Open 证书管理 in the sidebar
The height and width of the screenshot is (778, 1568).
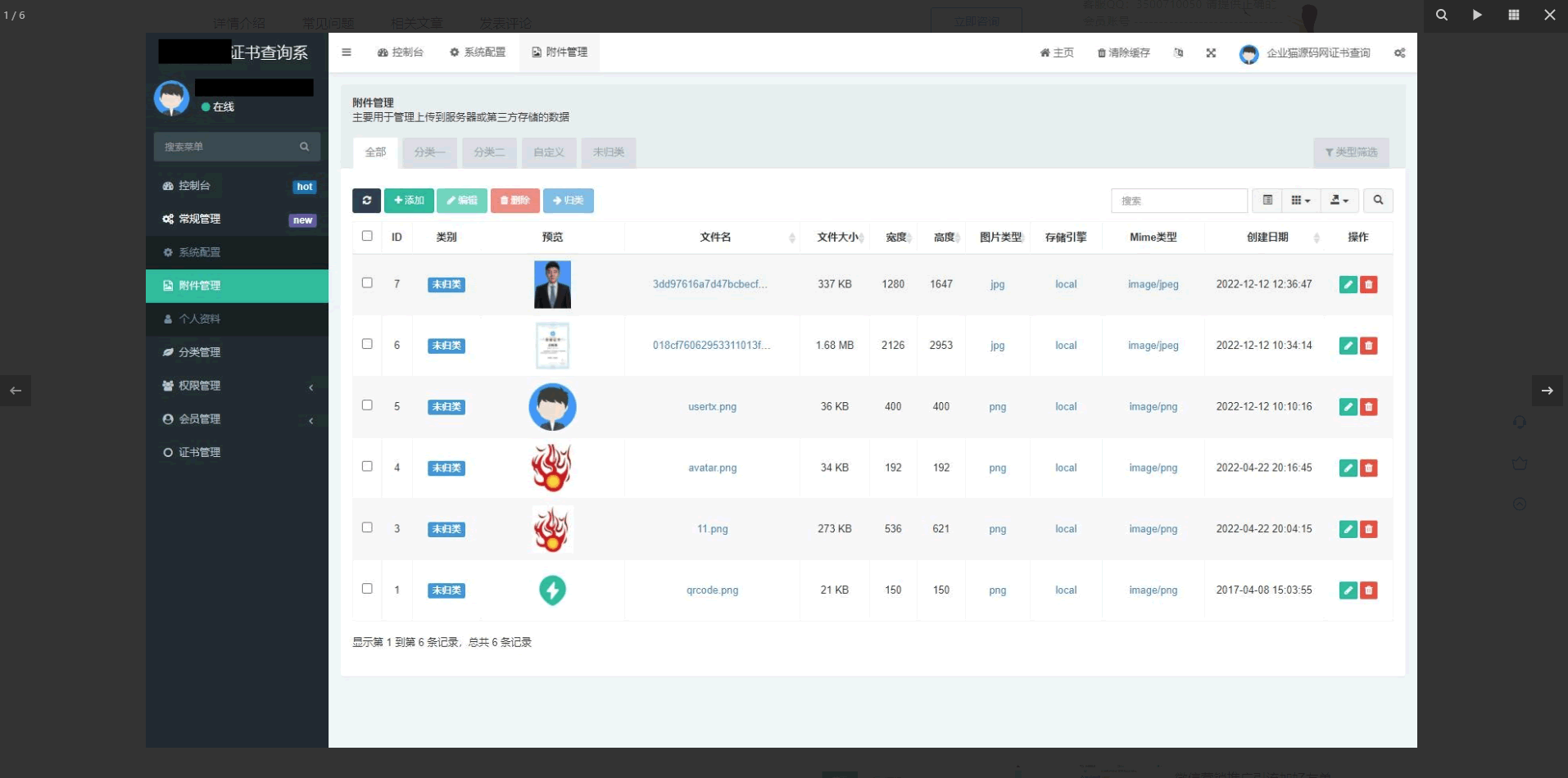200,453
